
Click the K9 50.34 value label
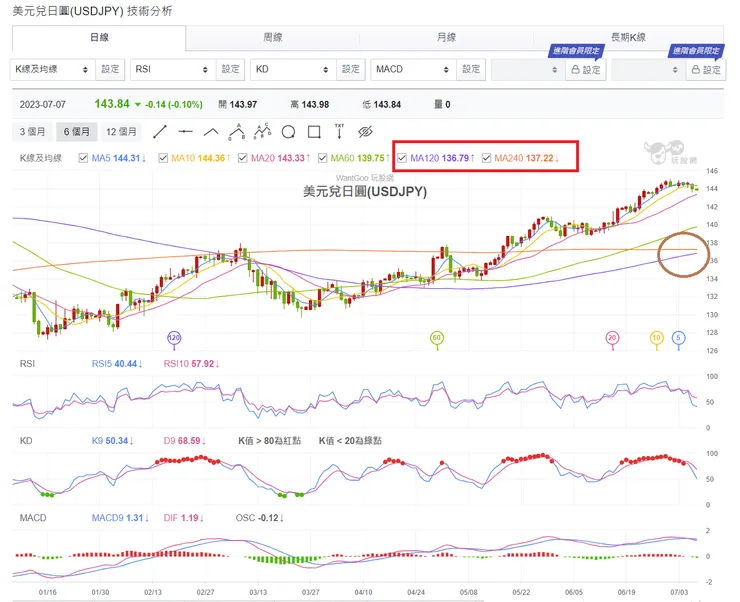(112, 441)
